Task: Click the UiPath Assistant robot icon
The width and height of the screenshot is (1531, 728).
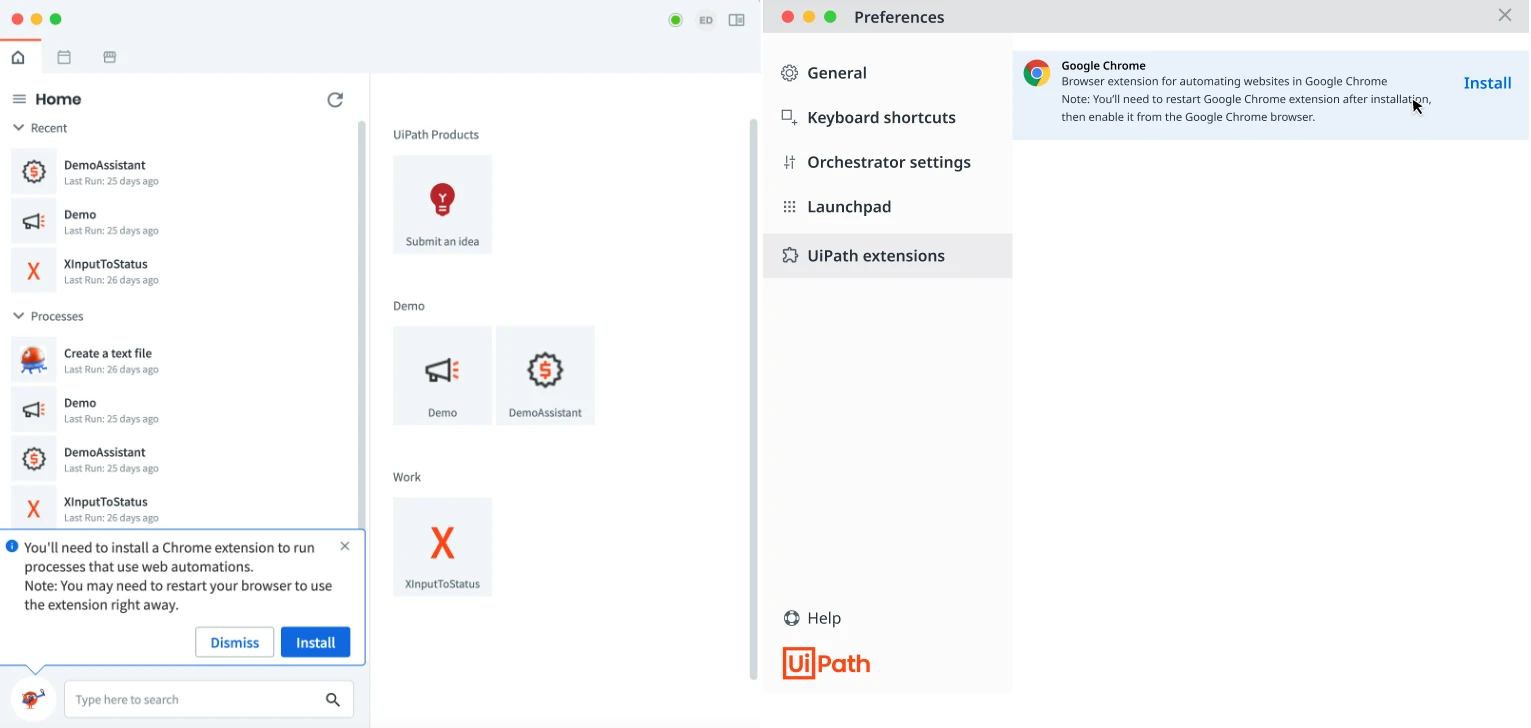Action: (x=33, y=699)
